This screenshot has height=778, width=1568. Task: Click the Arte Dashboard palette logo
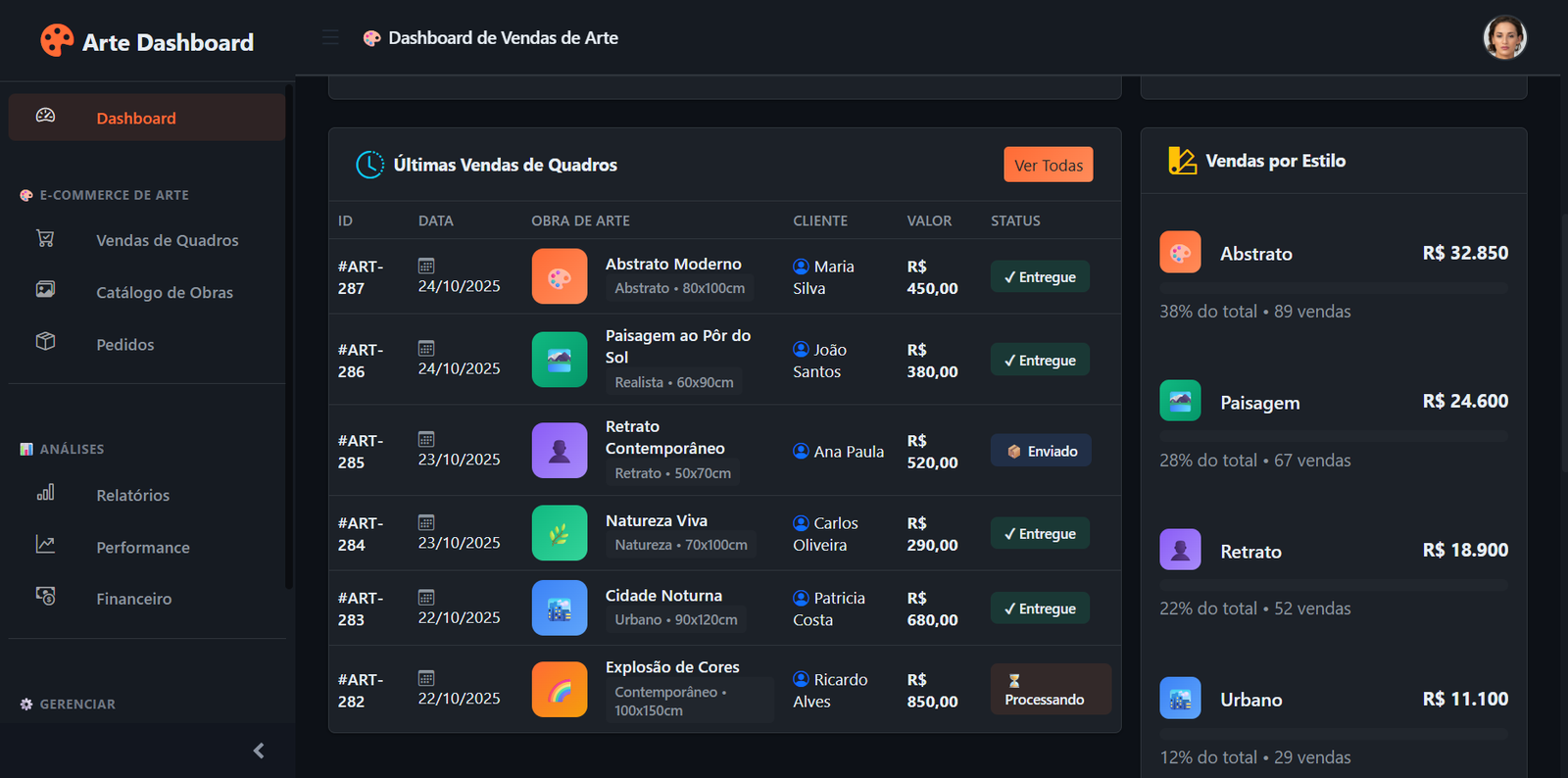coord(57,40)
